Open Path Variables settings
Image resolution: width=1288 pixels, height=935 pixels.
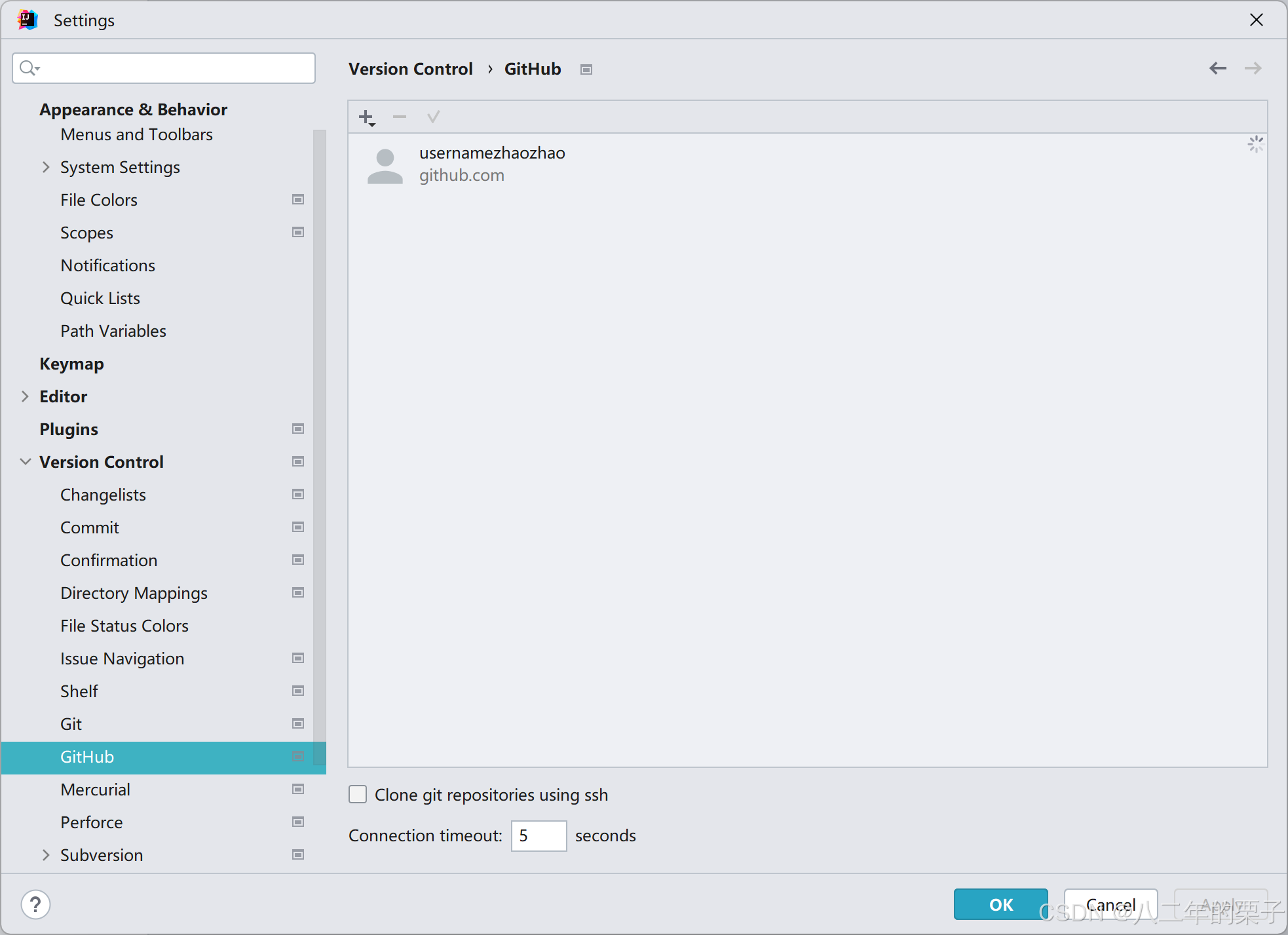coord(113,331)
